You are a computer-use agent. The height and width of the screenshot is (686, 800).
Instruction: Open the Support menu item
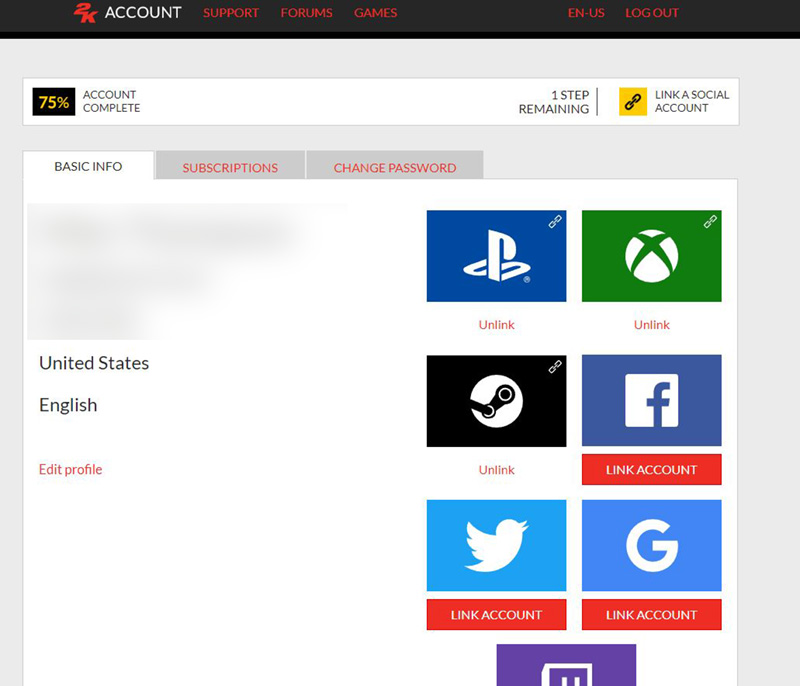tap(231, 13)
